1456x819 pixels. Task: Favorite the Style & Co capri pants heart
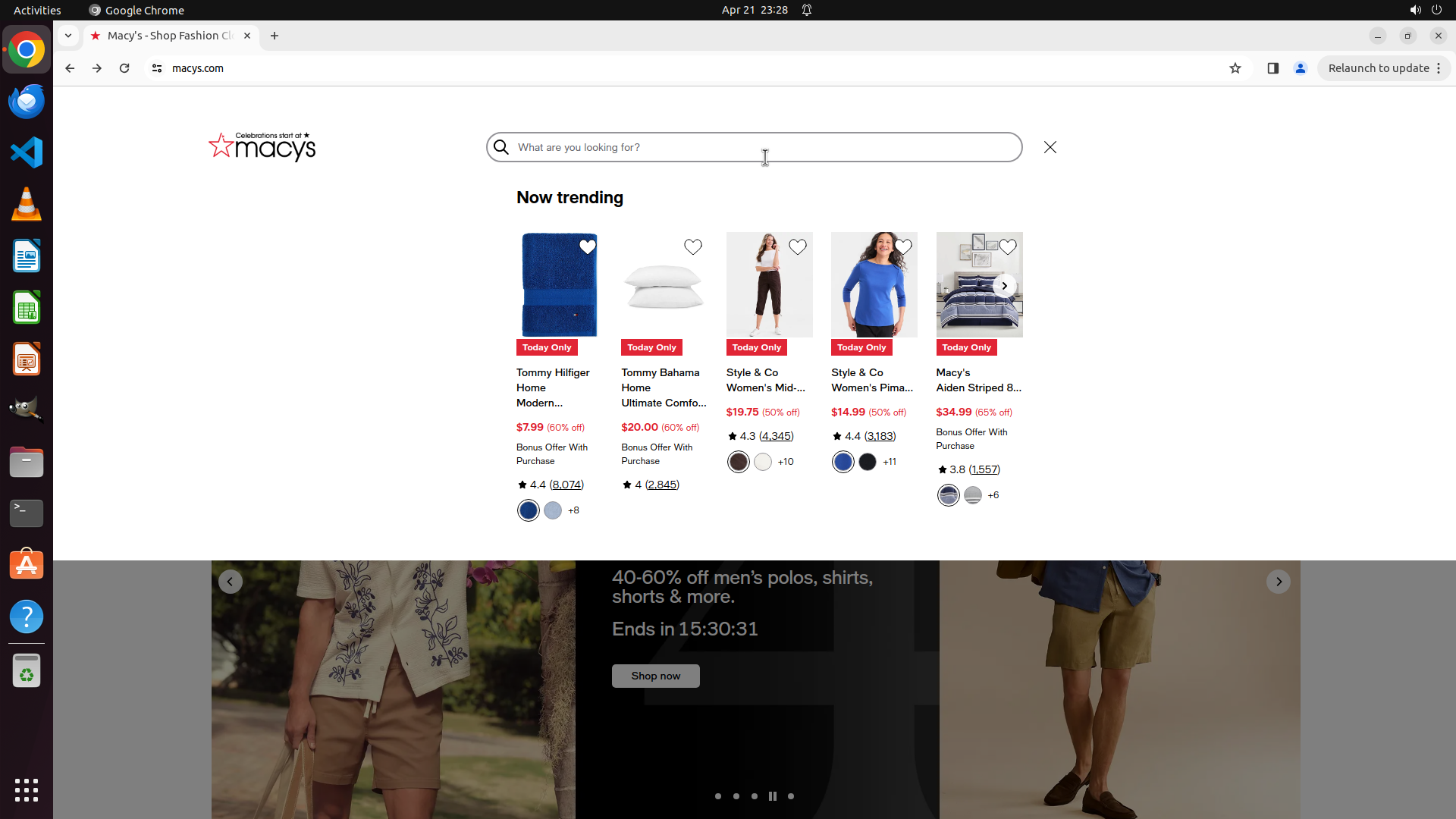coord(797,247)
